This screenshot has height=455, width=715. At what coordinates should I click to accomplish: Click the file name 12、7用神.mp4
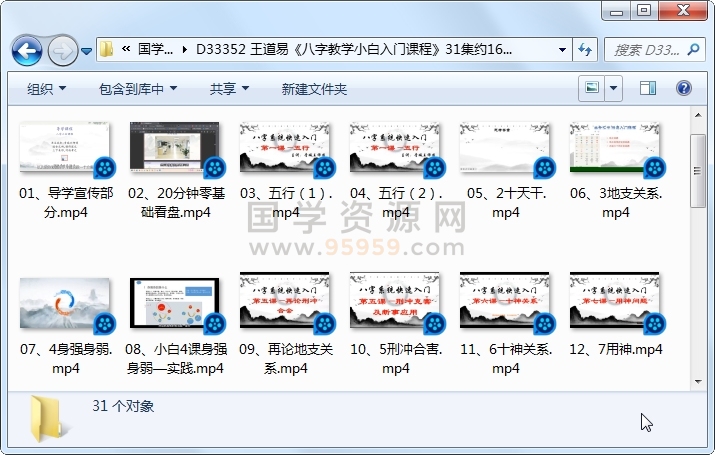616,350
